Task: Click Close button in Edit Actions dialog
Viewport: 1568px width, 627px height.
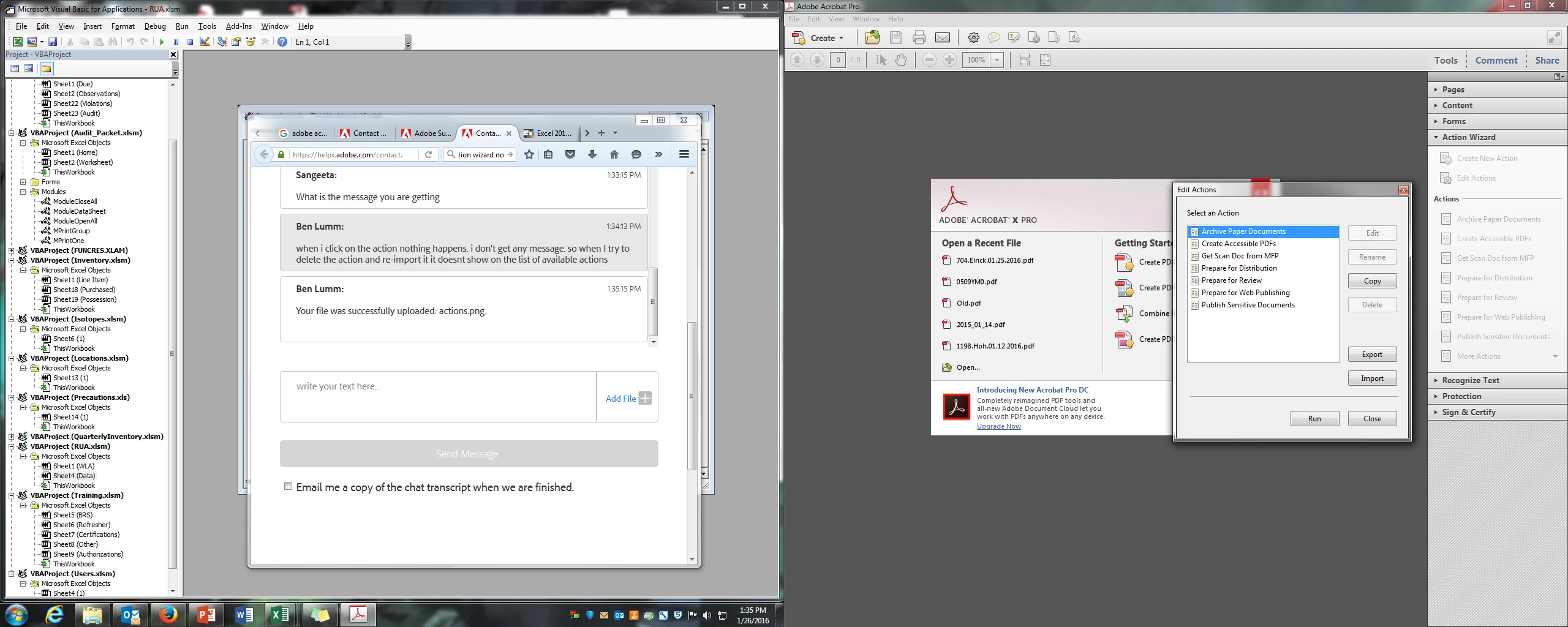Action: (x=1372, y=419)
